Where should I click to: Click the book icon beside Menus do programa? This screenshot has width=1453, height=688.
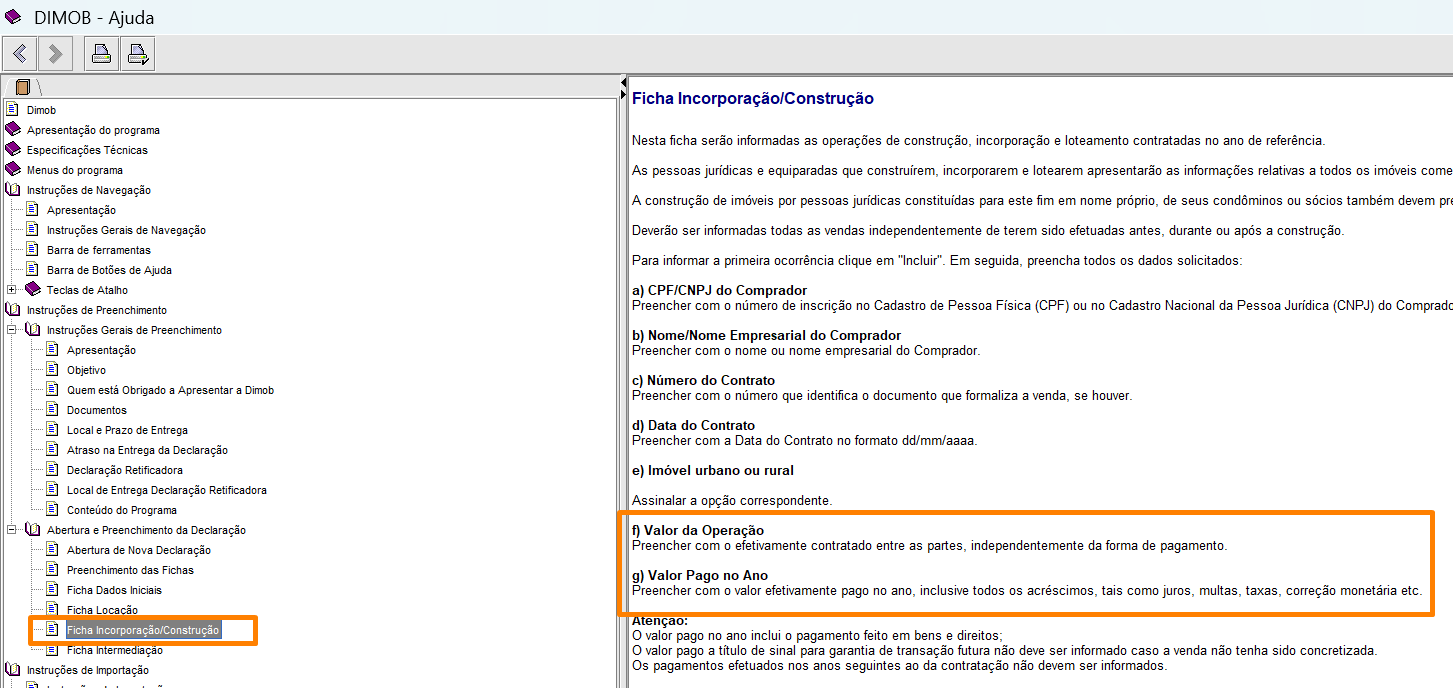(12, 170)
